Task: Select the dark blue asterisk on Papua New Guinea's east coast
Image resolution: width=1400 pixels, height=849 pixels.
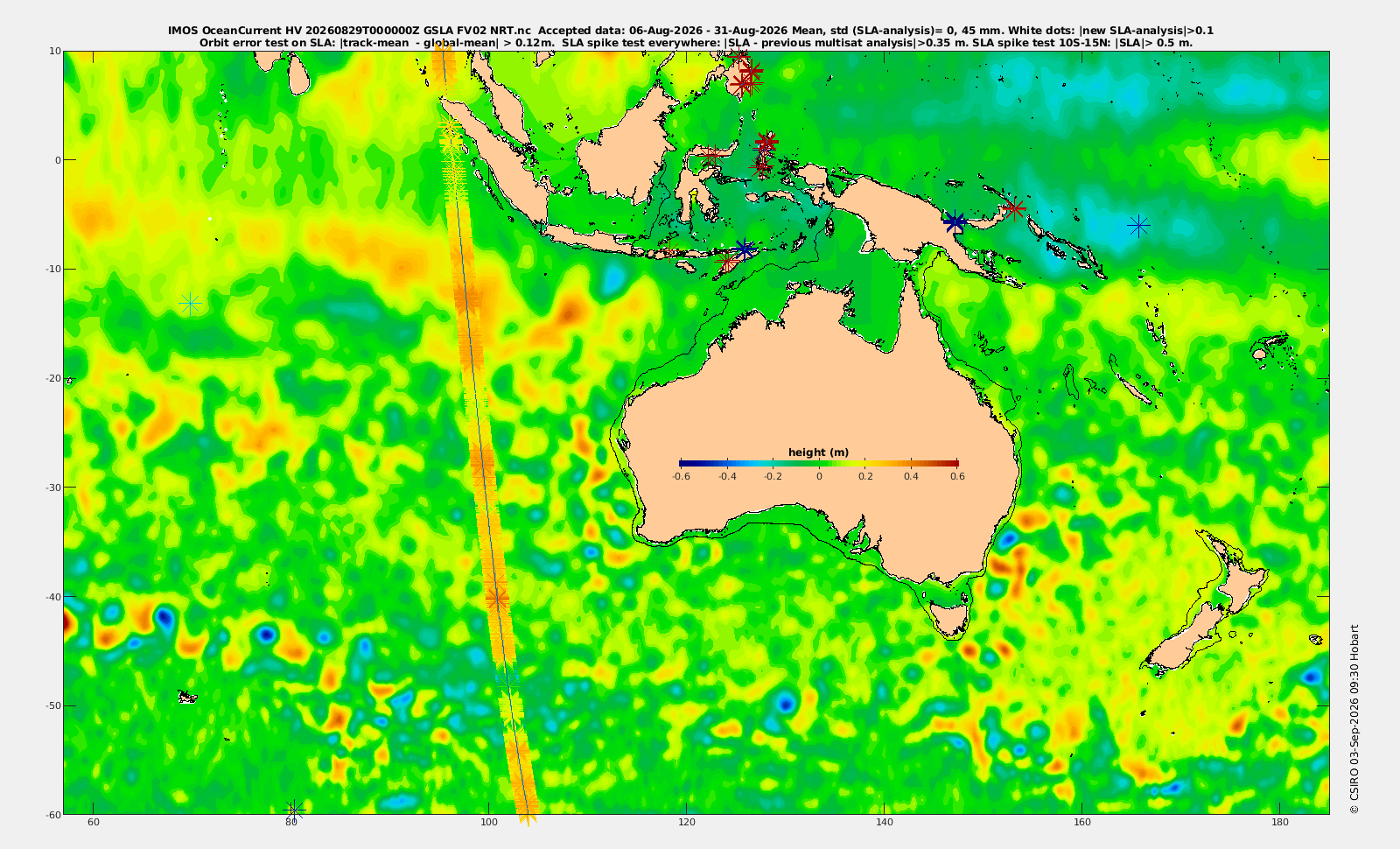Action: tap(955, 222)
